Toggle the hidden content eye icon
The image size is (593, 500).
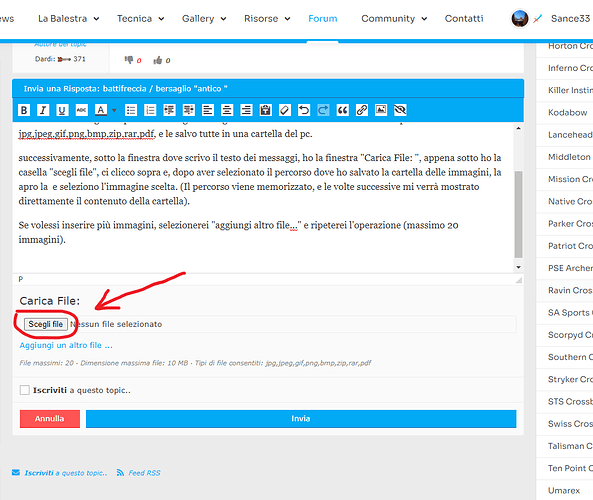click(400, 110)
